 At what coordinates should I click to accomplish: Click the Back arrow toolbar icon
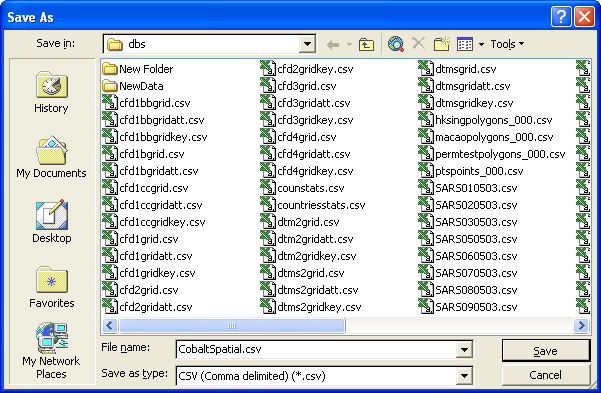pyautogui.click(x=333, y=44)
